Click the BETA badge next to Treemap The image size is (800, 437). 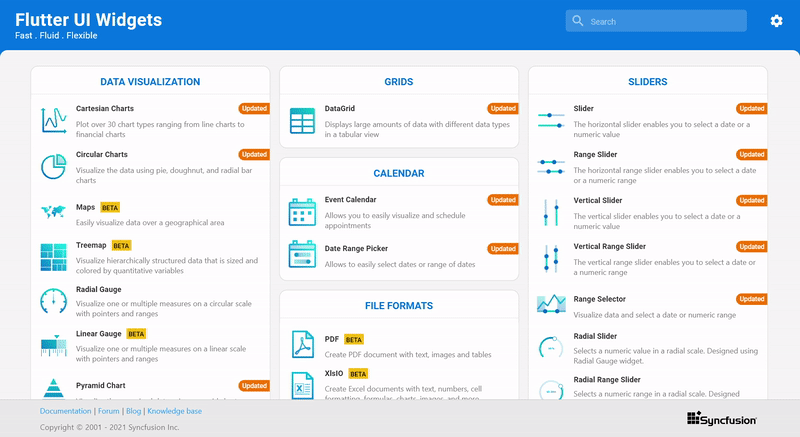[121, 246]
